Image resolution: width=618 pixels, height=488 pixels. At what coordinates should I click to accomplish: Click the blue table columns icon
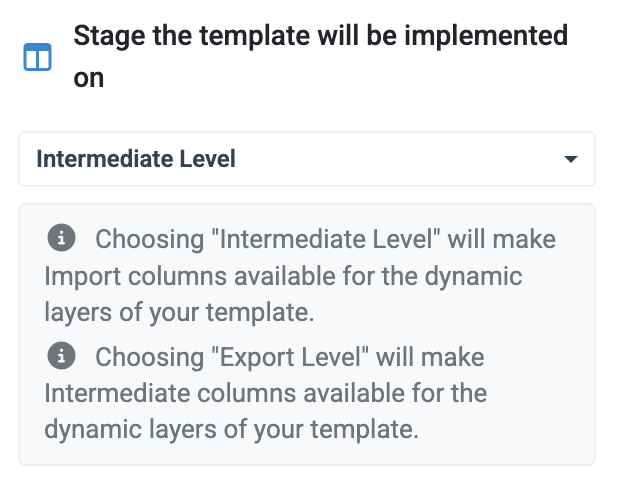37,57
